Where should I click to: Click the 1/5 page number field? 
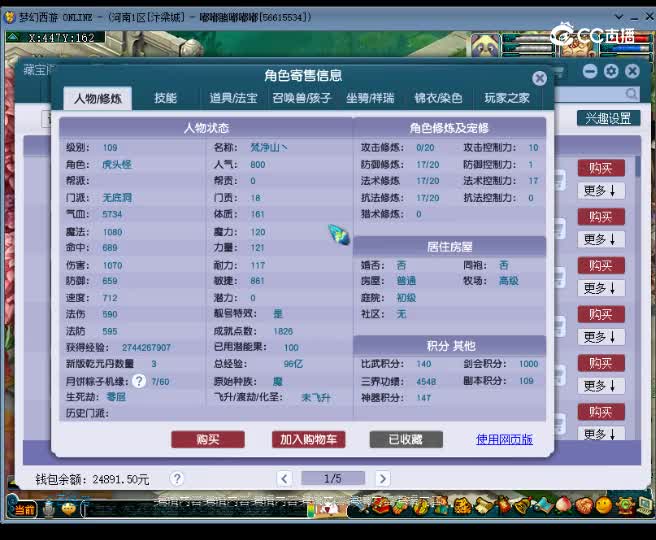coord(333,479)
